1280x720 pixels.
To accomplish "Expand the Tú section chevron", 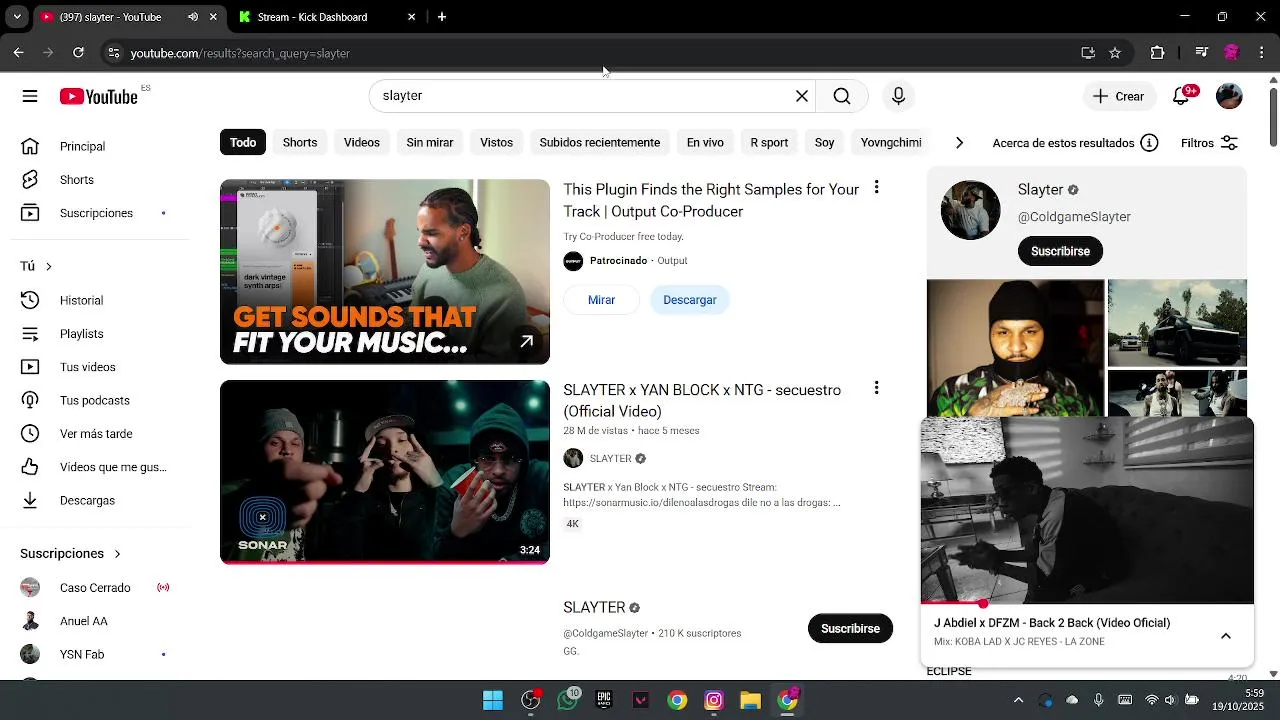I will pyautogui.click(x=48, y=266).
